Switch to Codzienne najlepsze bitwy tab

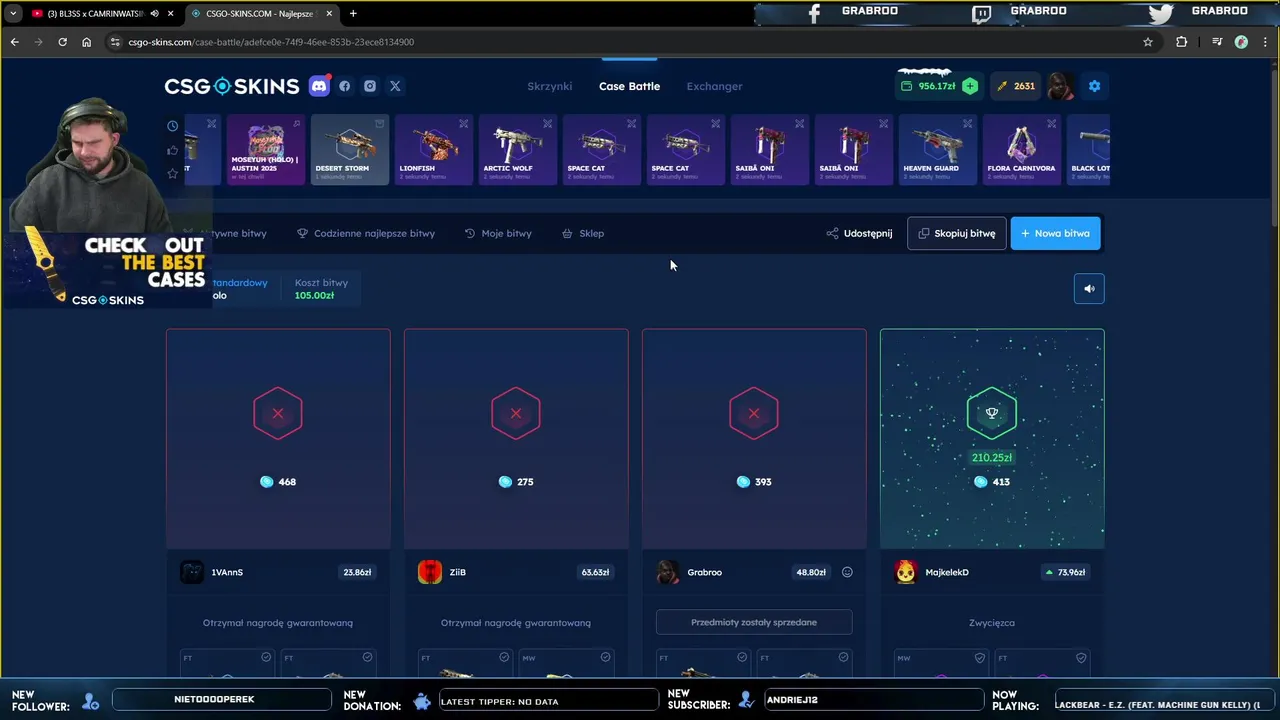[x=366, y=233]
